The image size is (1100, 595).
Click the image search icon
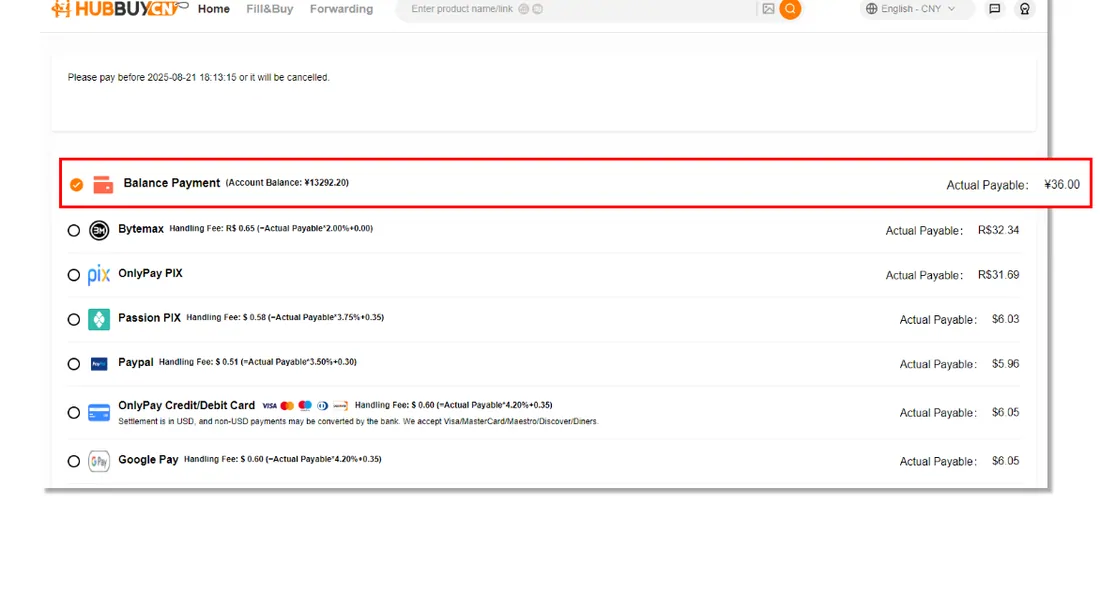[768, 9]
